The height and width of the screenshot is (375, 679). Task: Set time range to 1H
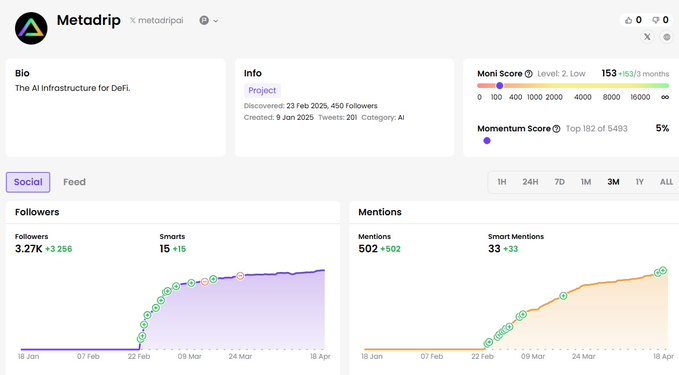(x=502, y=182)
